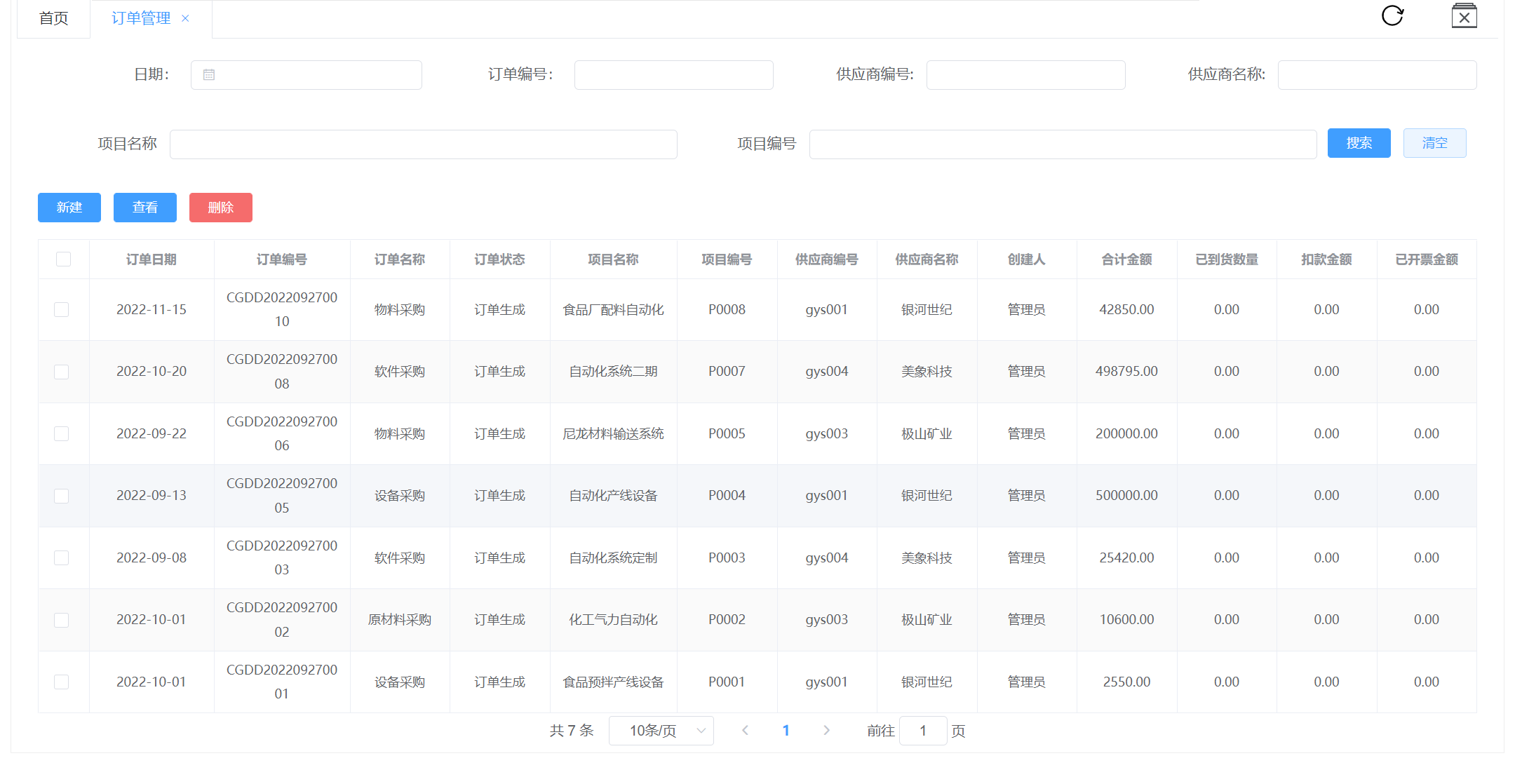Viewport: 1515px width, 784px height.
Task: Select the 订单管理 tab
Action: 141,18
